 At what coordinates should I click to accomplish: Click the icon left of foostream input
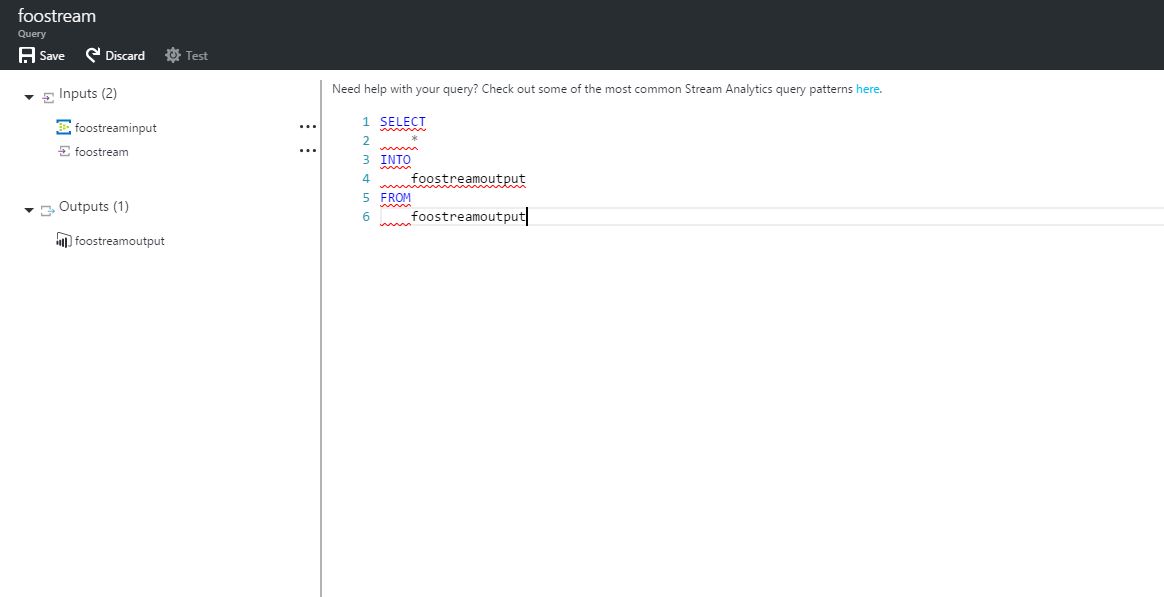coord(64,152)
